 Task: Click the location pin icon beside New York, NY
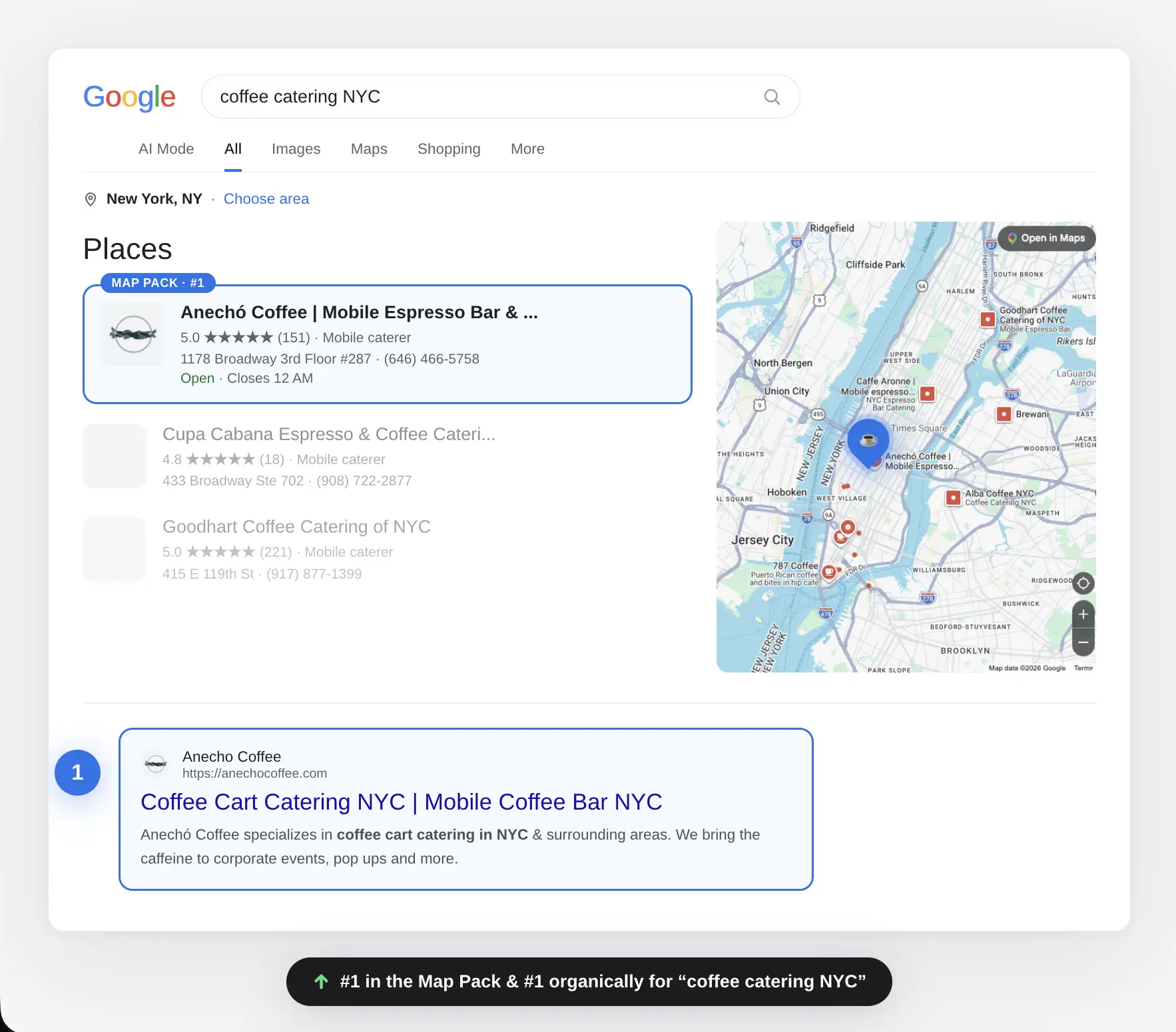click(x=91, y=199)
